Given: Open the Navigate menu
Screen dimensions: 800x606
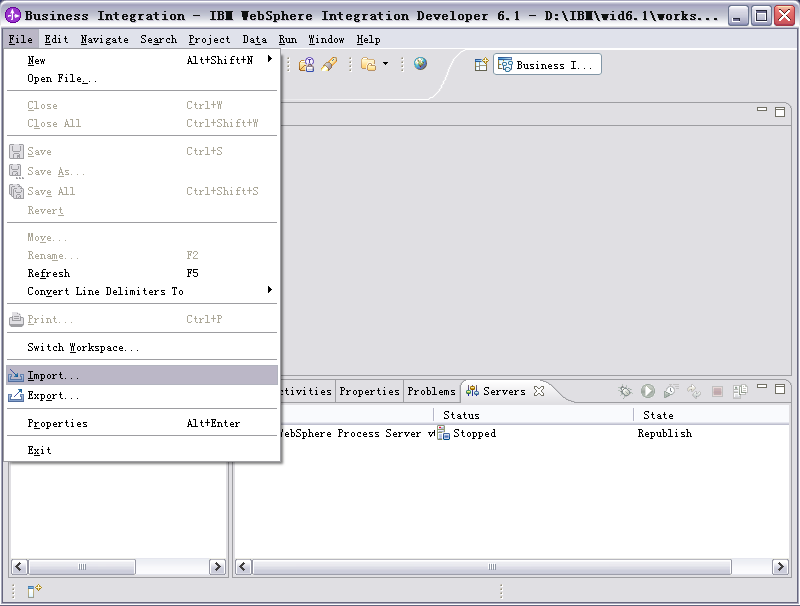Looking at the screenshot, I should (x=105, y=39).
